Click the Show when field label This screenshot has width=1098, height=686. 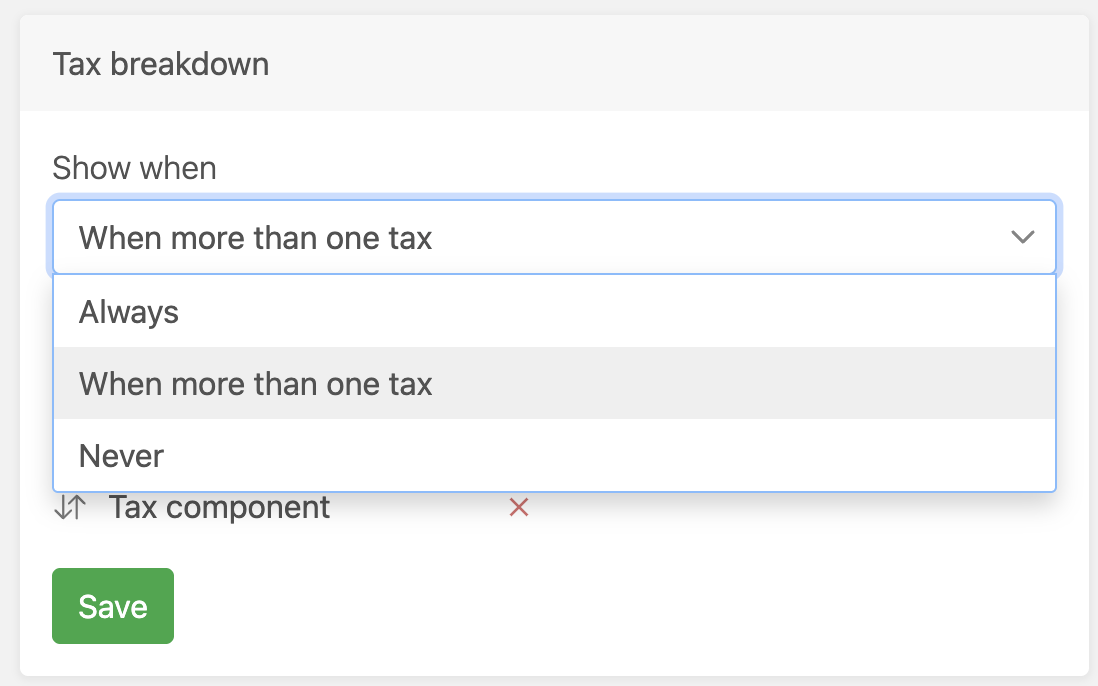134,168
